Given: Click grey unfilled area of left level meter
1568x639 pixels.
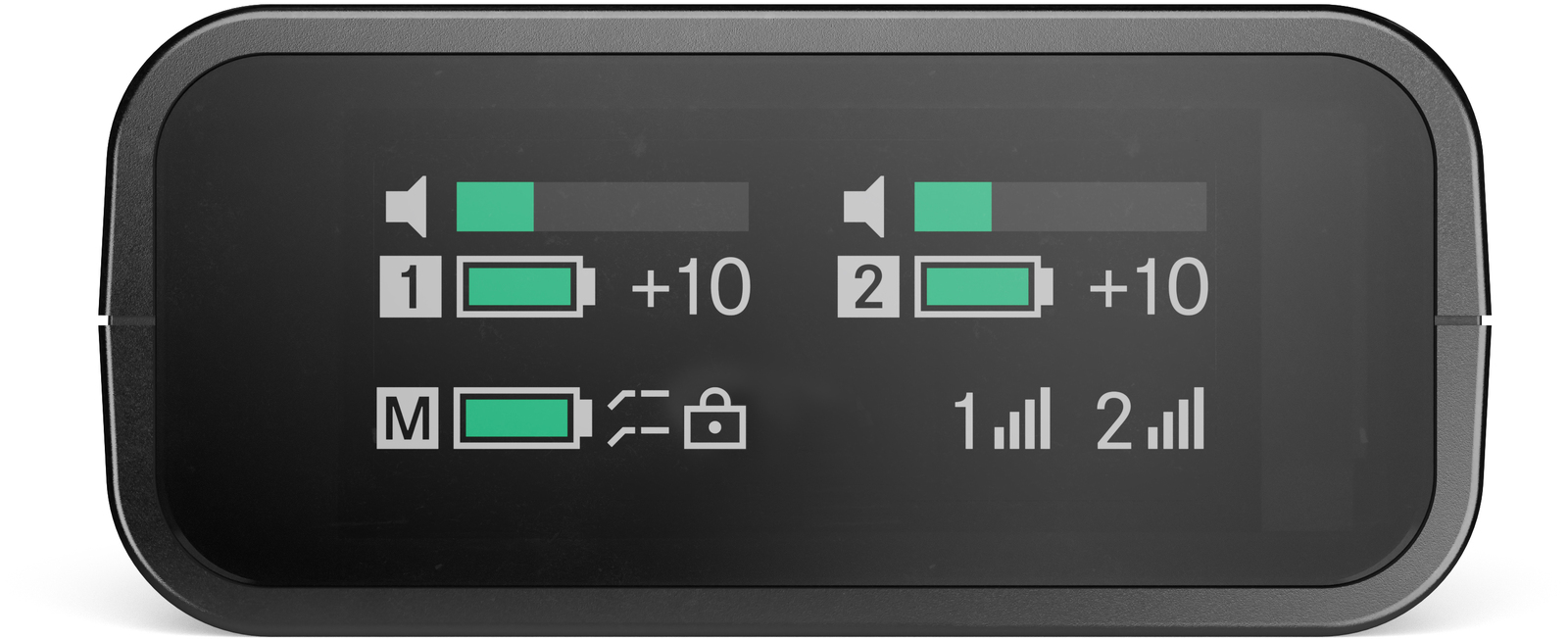Looking at the screenshot, I should pyautogui.click(x=641, y=207).
